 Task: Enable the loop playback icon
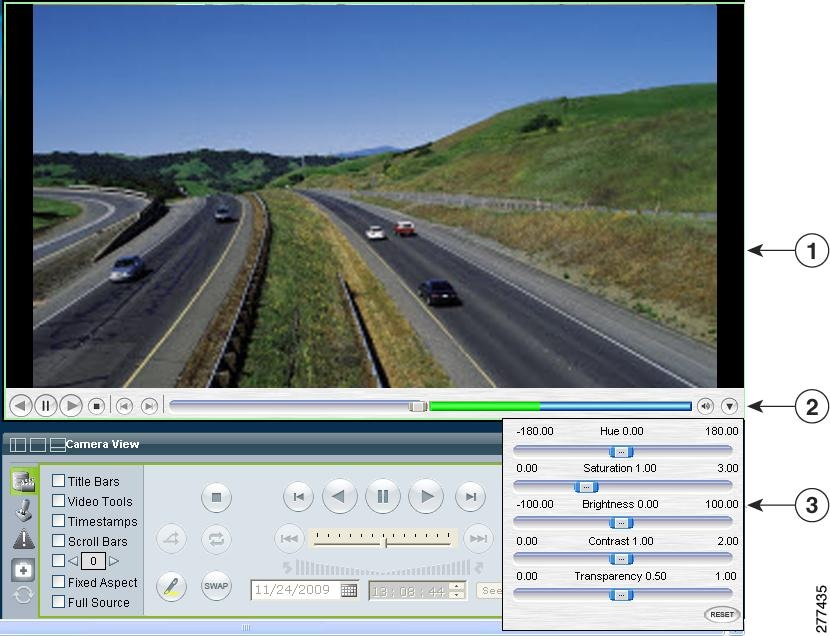216,538
